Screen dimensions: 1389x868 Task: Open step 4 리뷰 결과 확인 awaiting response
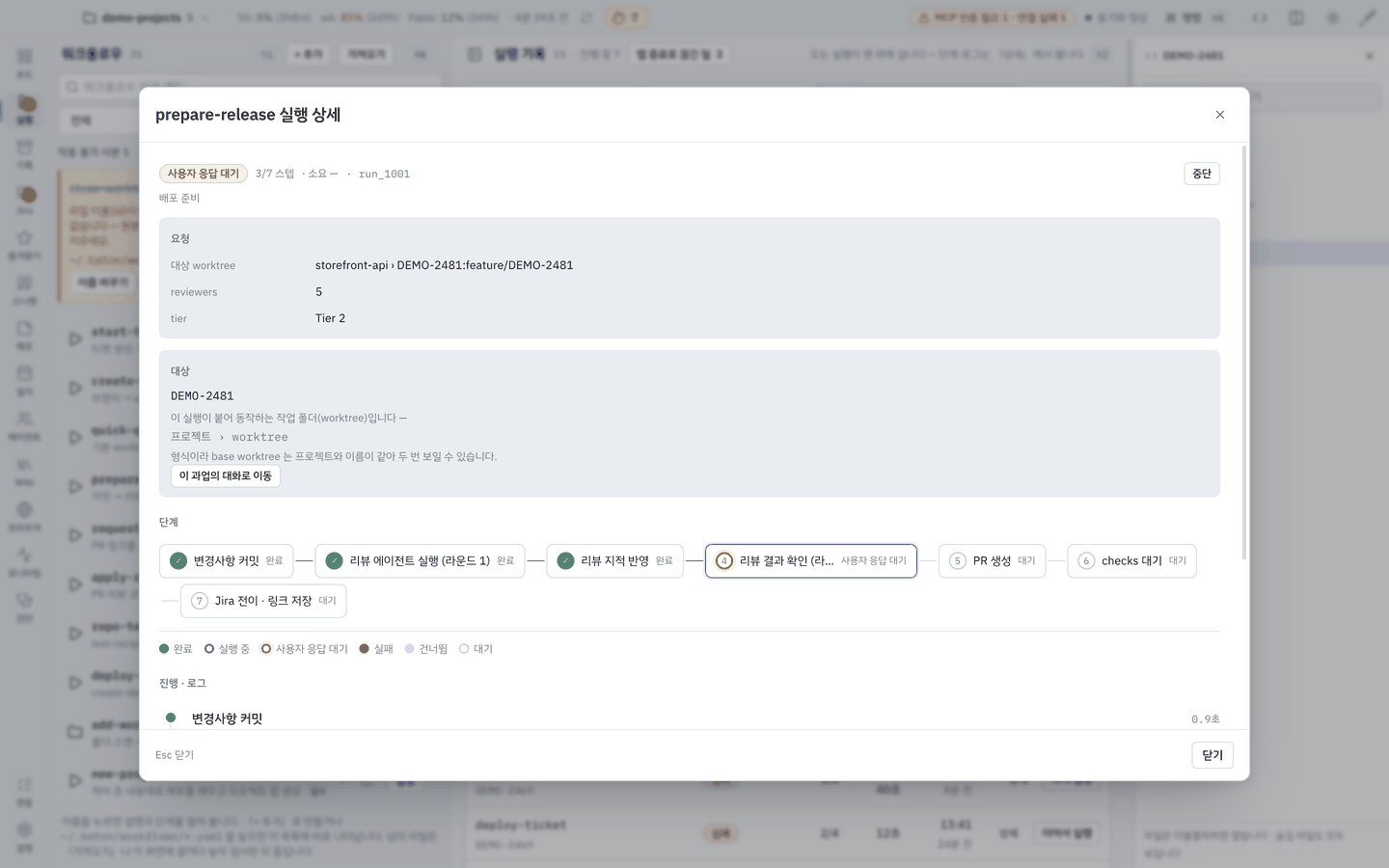click(811, 560)
